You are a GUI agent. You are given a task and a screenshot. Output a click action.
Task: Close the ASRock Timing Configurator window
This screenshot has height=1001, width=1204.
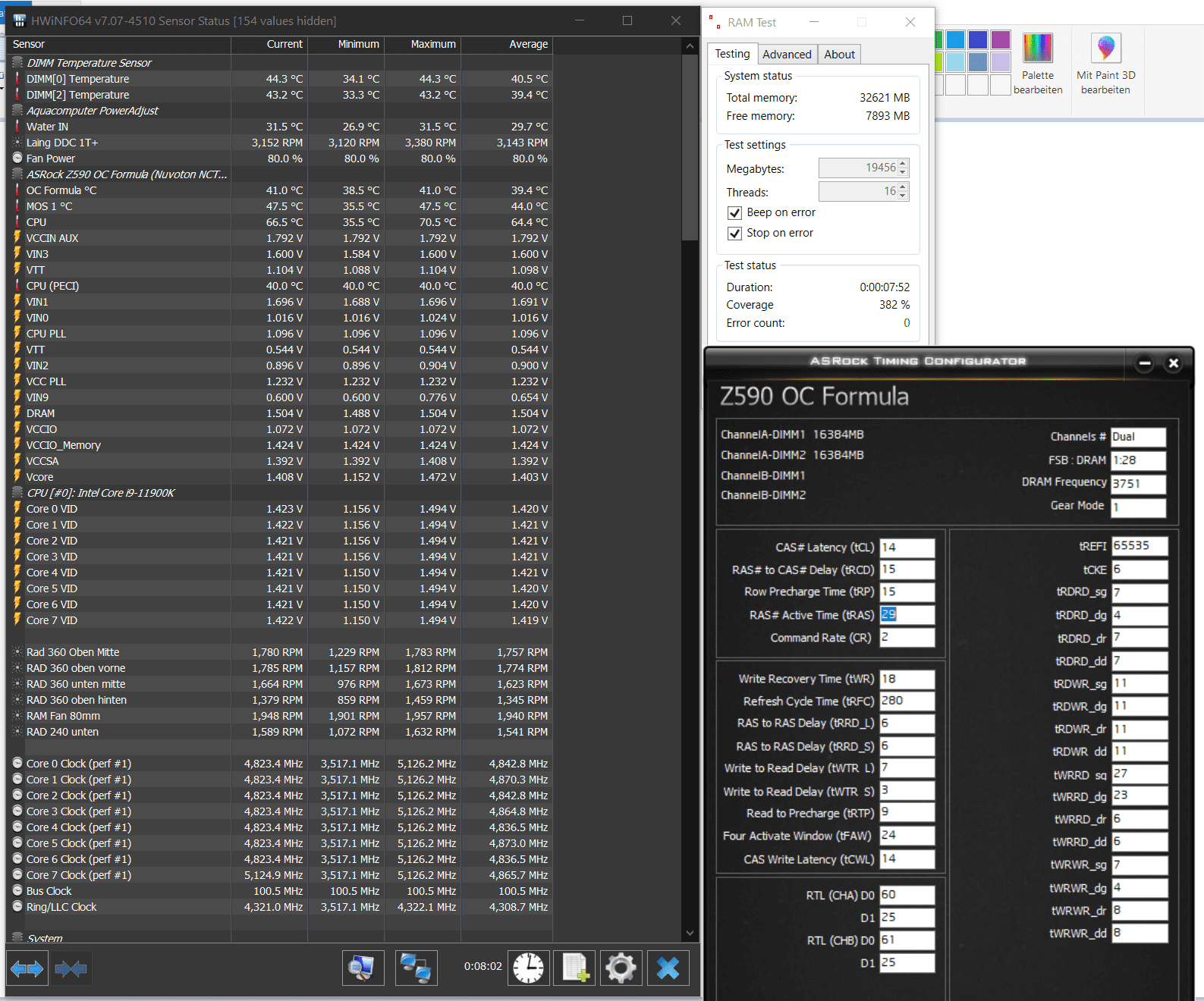pos(1173,363)
